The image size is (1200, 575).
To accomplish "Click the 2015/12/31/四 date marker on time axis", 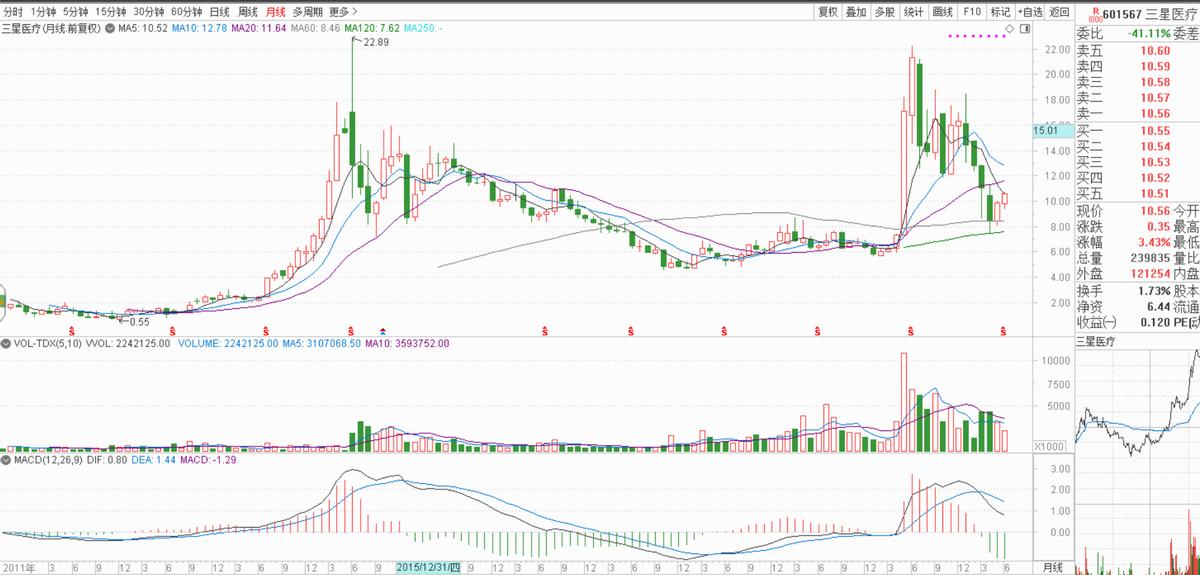I will (430, 567).
